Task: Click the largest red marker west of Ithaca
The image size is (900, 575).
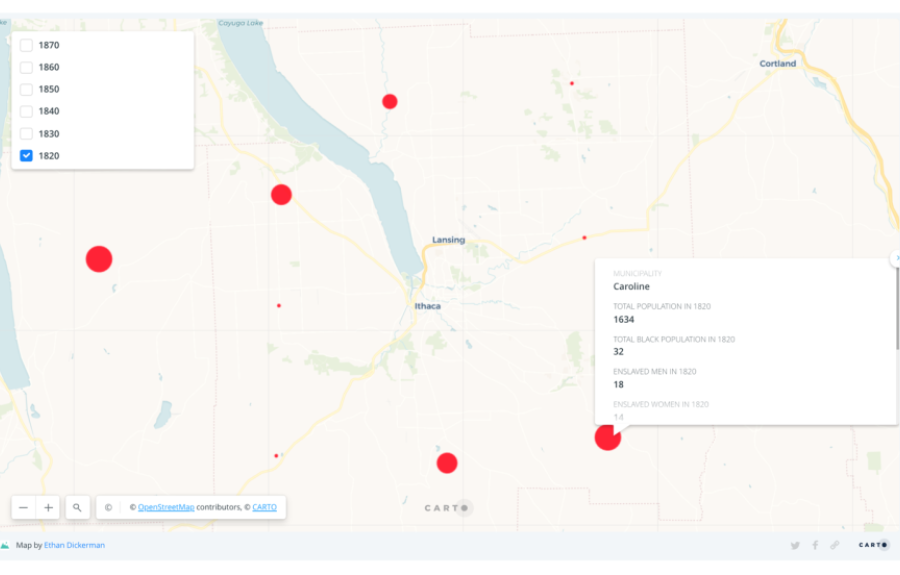Action: click(x=98, y=259)
